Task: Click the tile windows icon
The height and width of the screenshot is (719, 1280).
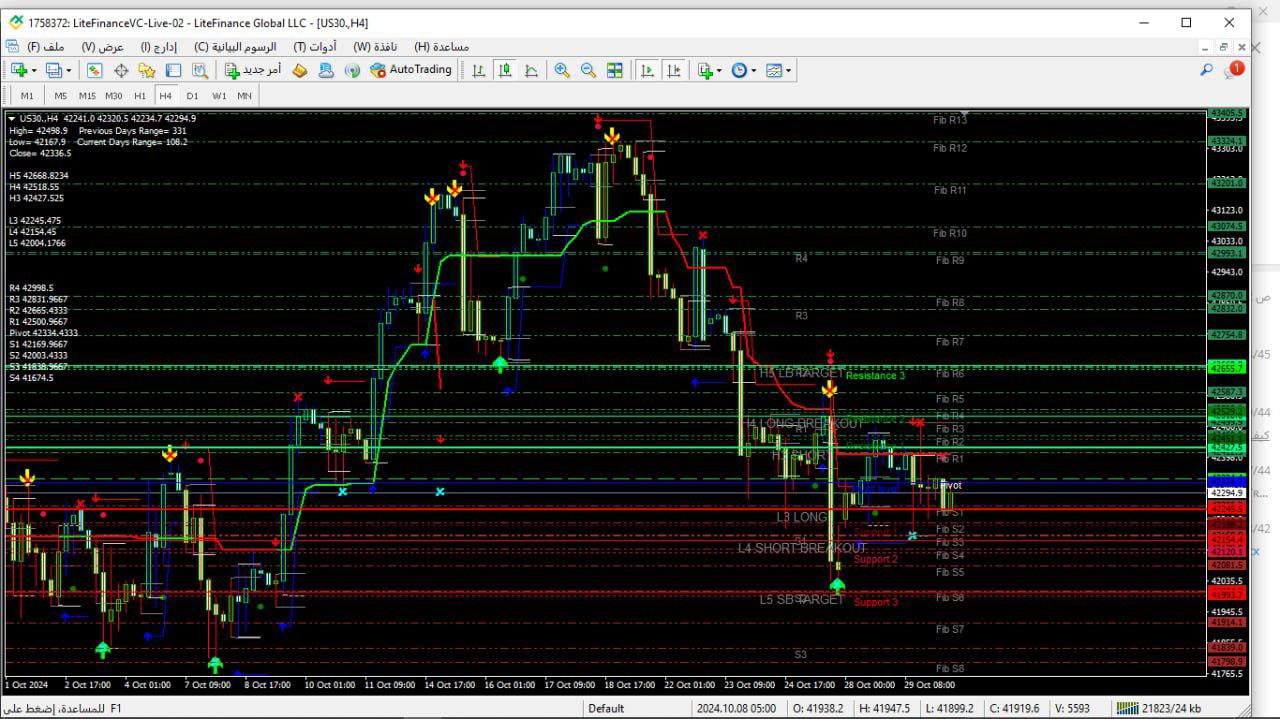Action: (x=615, y=70)
